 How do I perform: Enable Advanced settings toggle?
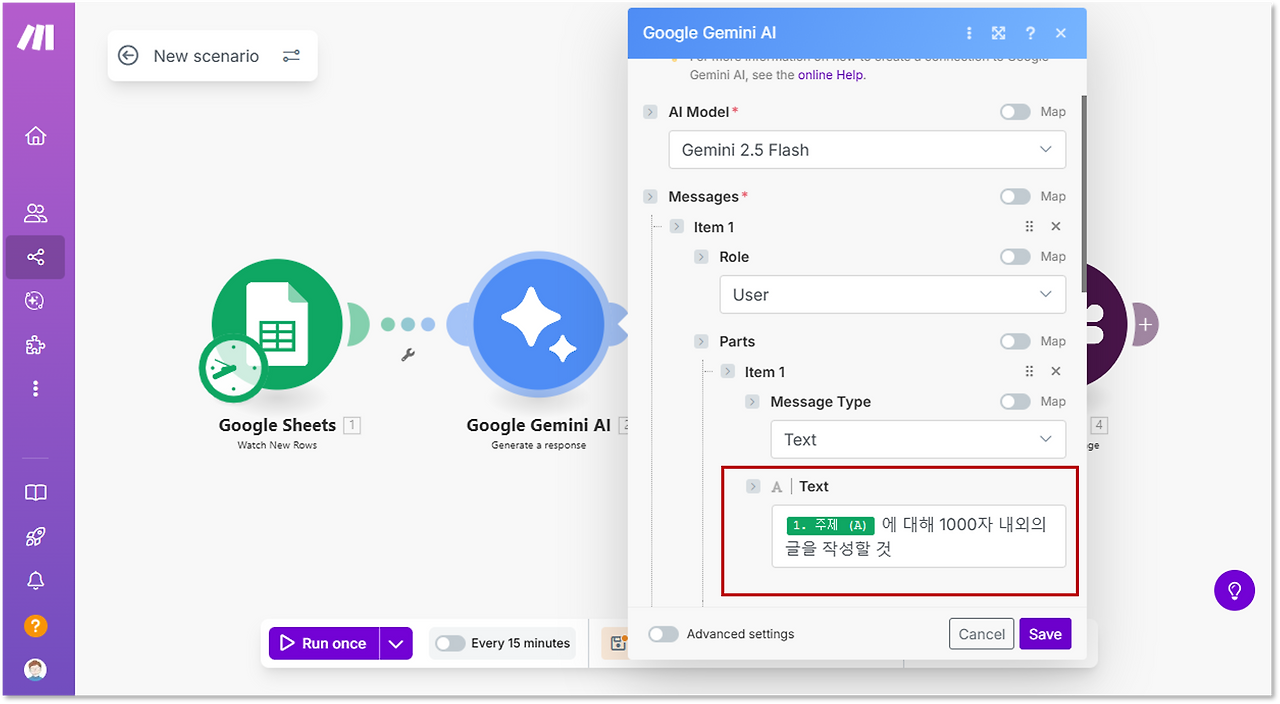click(x=663, y=634)
